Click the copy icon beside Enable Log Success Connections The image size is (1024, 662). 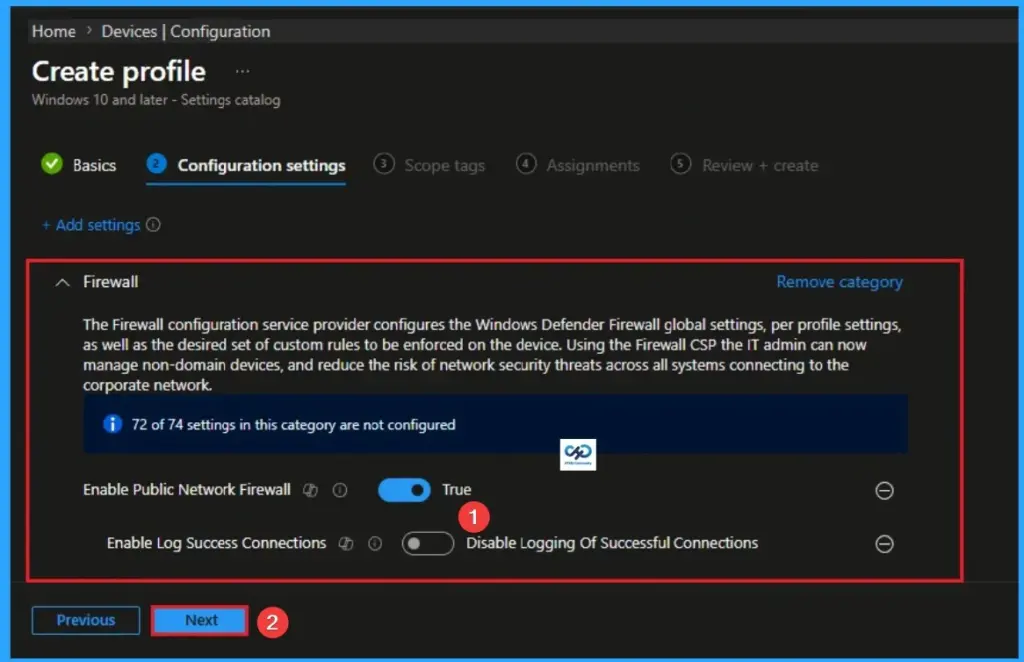pyautogui.click(x=346, y=543)
